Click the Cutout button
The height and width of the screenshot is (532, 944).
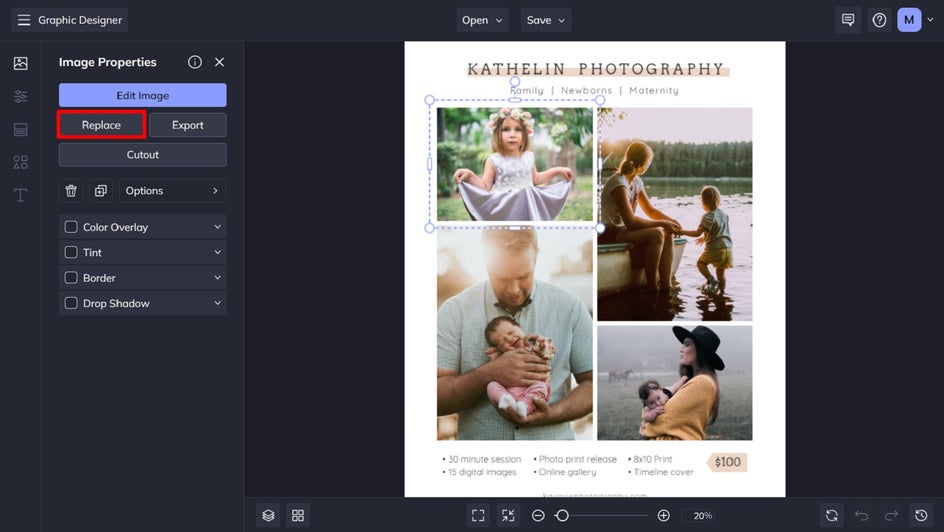pos(143,155)
